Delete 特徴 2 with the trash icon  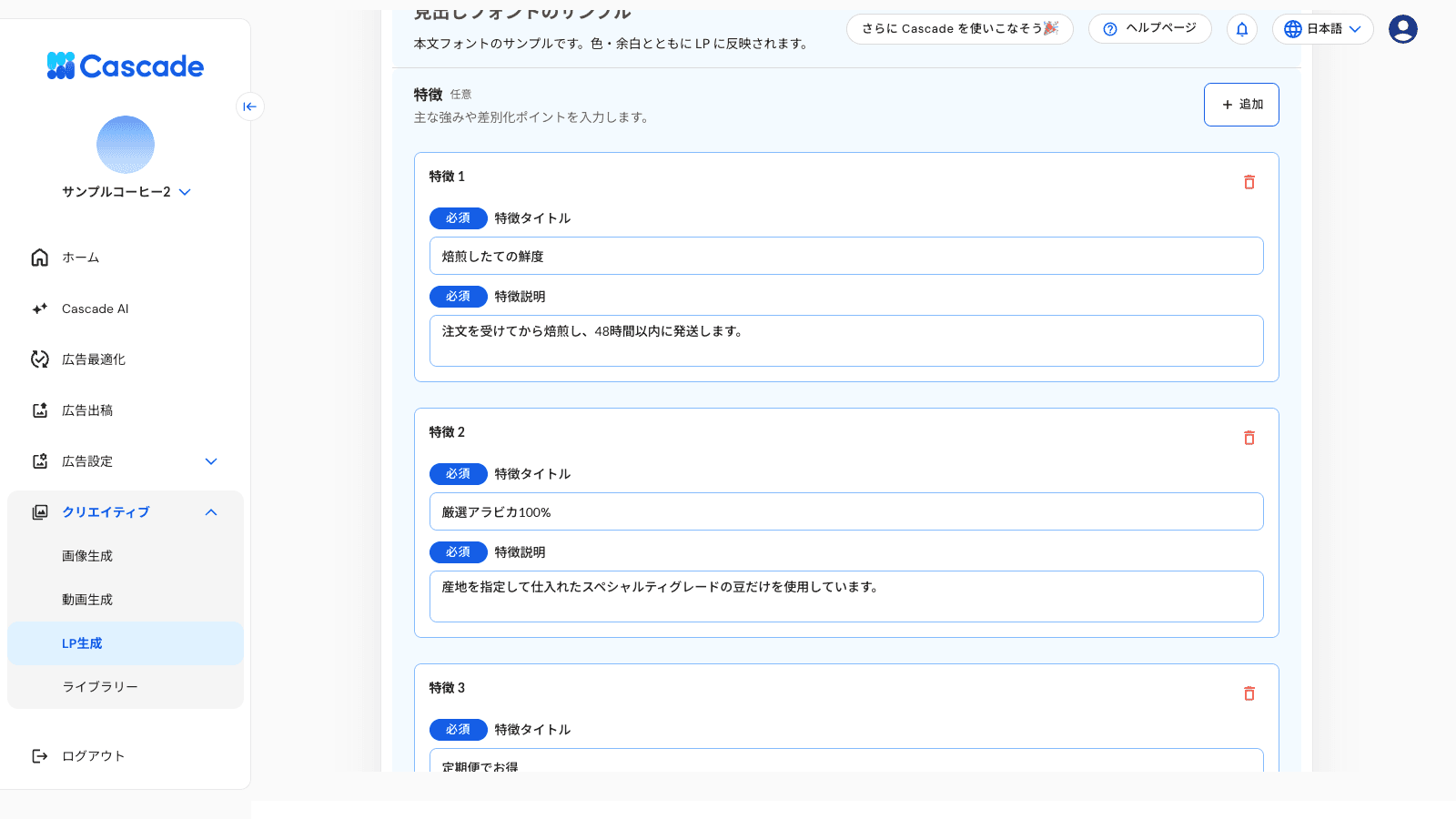[x=1249, y=438]
